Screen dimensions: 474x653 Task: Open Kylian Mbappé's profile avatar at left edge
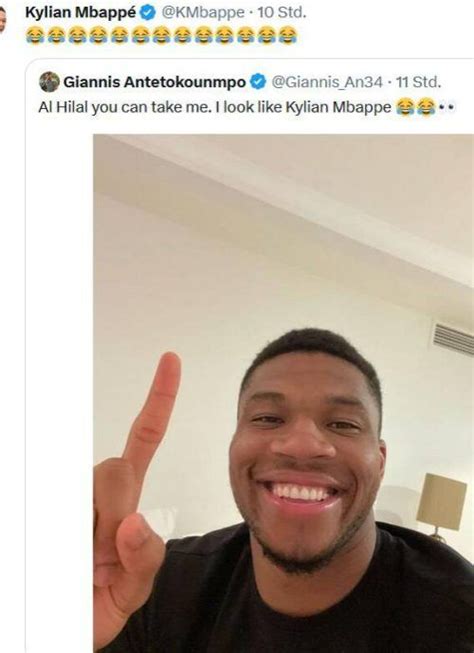[x=2, y=19]
